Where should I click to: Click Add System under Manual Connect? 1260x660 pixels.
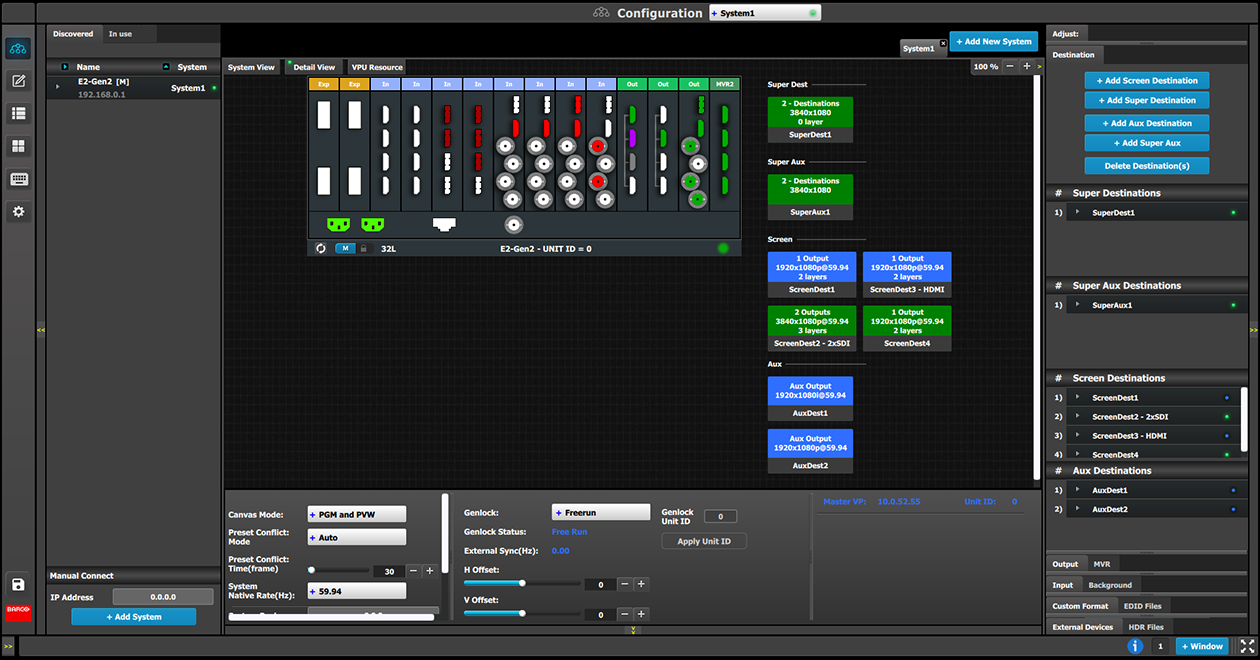(134, 617)
